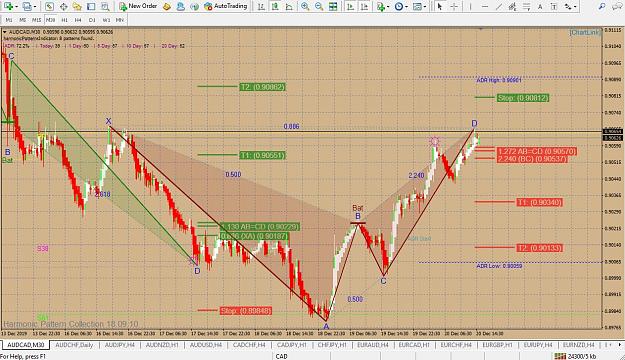Select the H1 timeframe
Viewport: 625px width, 360px height.
pyautogui.click(x=64, y=20)
